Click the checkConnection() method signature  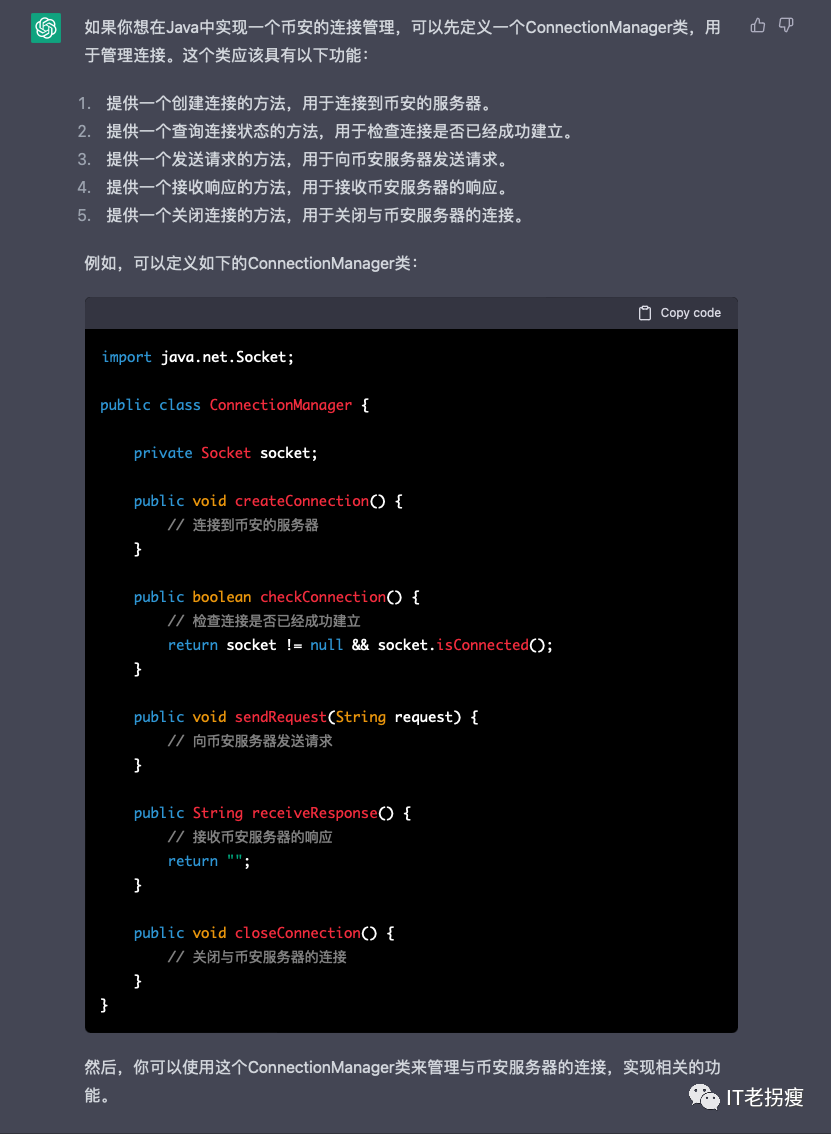(276, 597)
